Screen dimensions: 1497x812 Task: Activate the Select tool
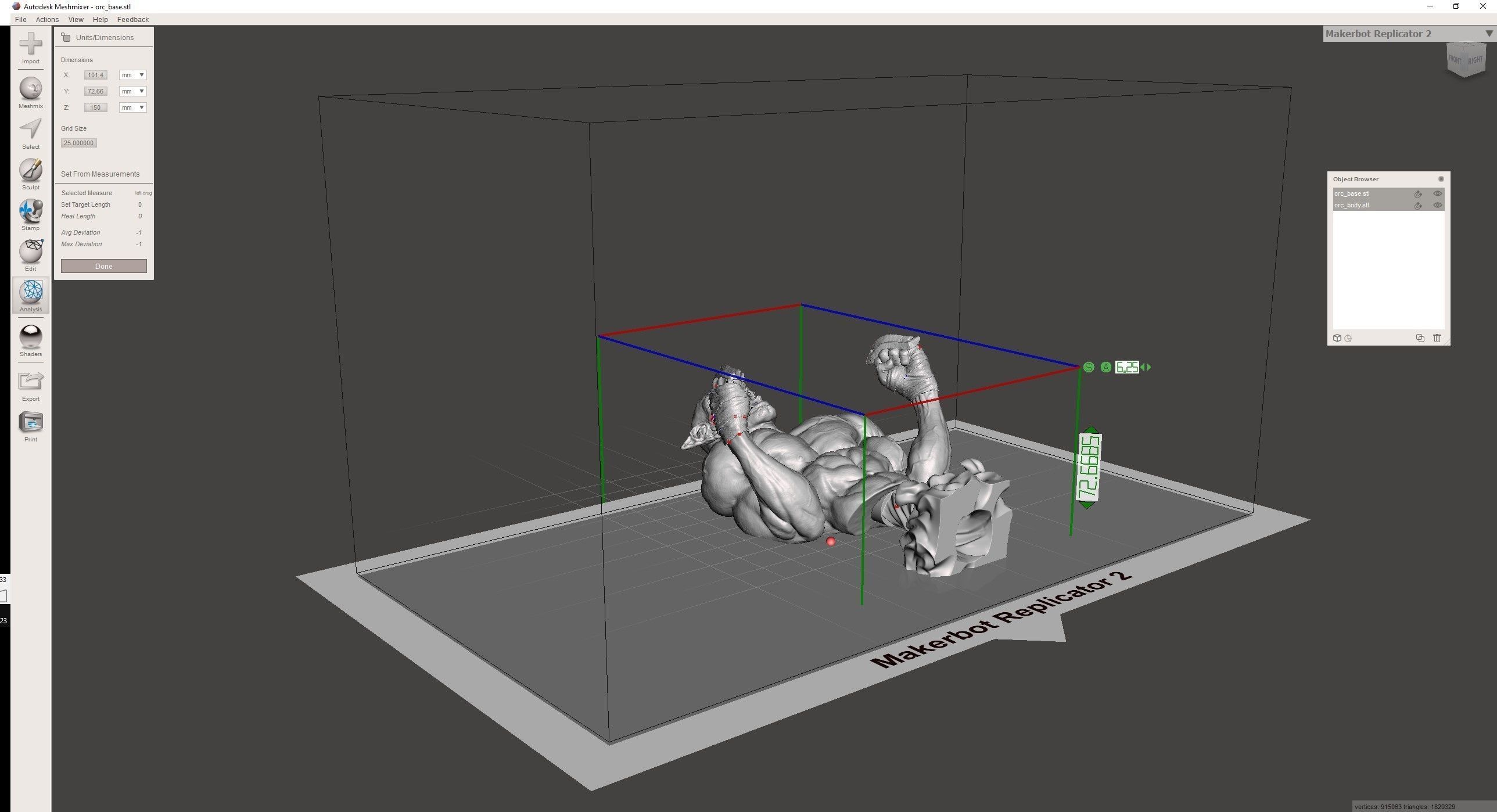click(31, 134)
